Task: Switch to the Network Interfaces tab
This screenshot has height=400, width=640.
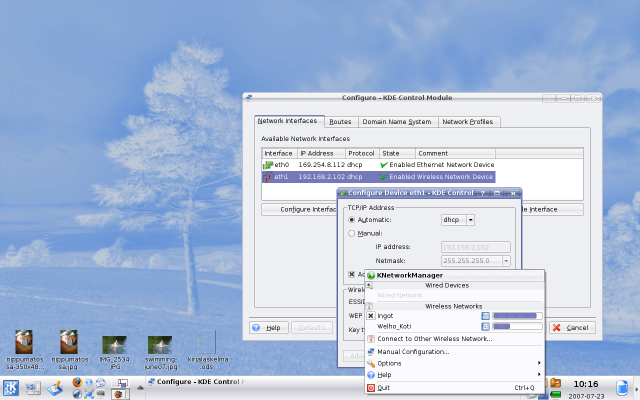Action: click(x=288, y=121)
